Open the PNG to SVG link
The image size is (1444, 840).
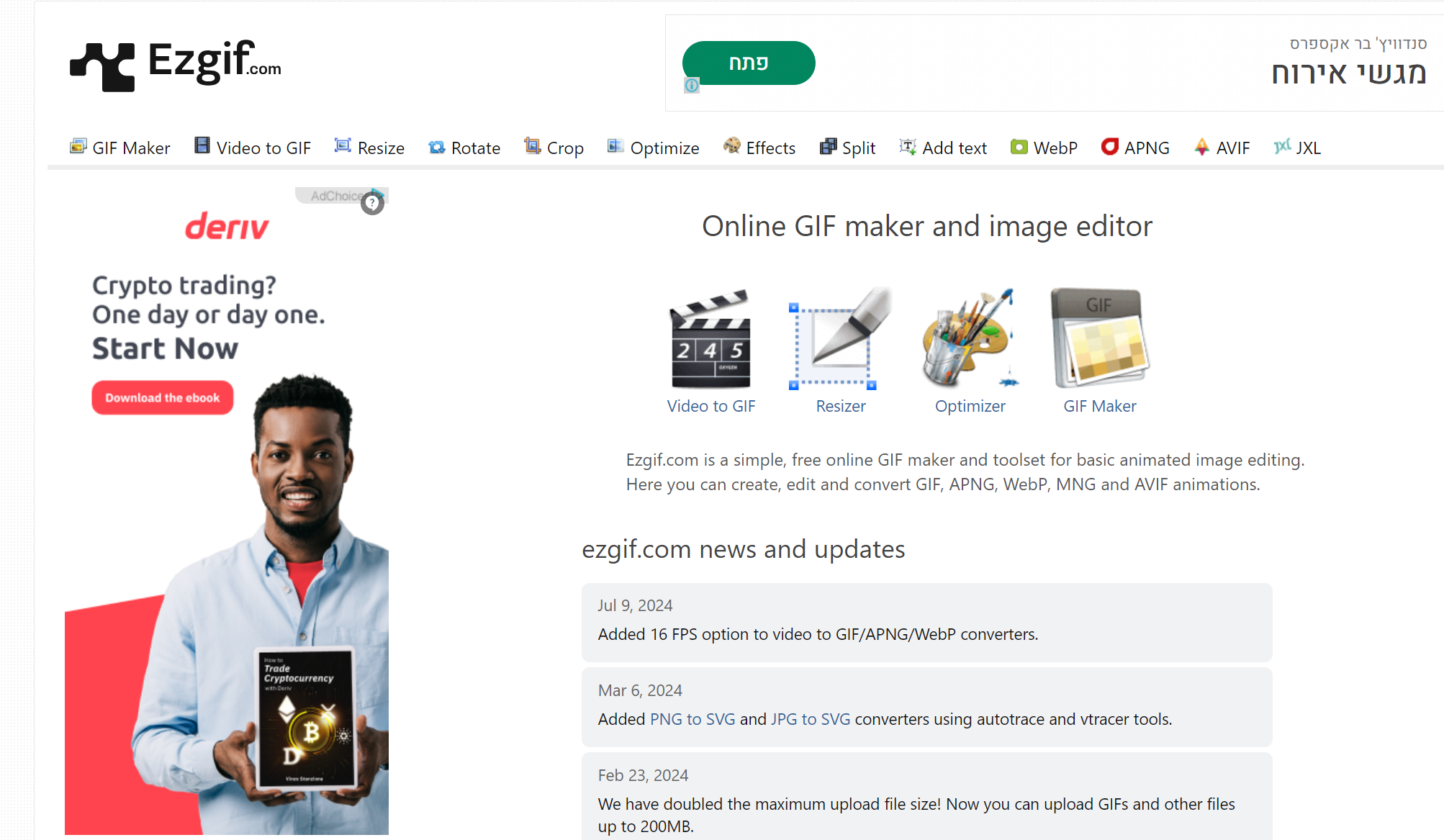coord(692,719)
